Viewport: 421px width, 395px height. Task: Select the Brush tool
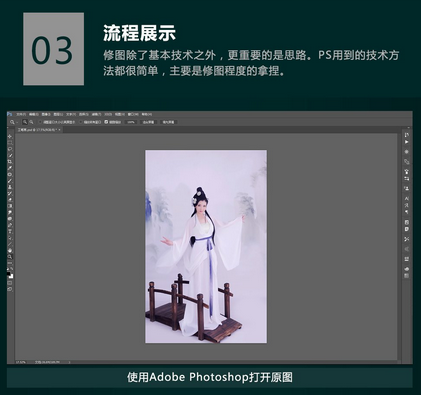coord(10,181)
